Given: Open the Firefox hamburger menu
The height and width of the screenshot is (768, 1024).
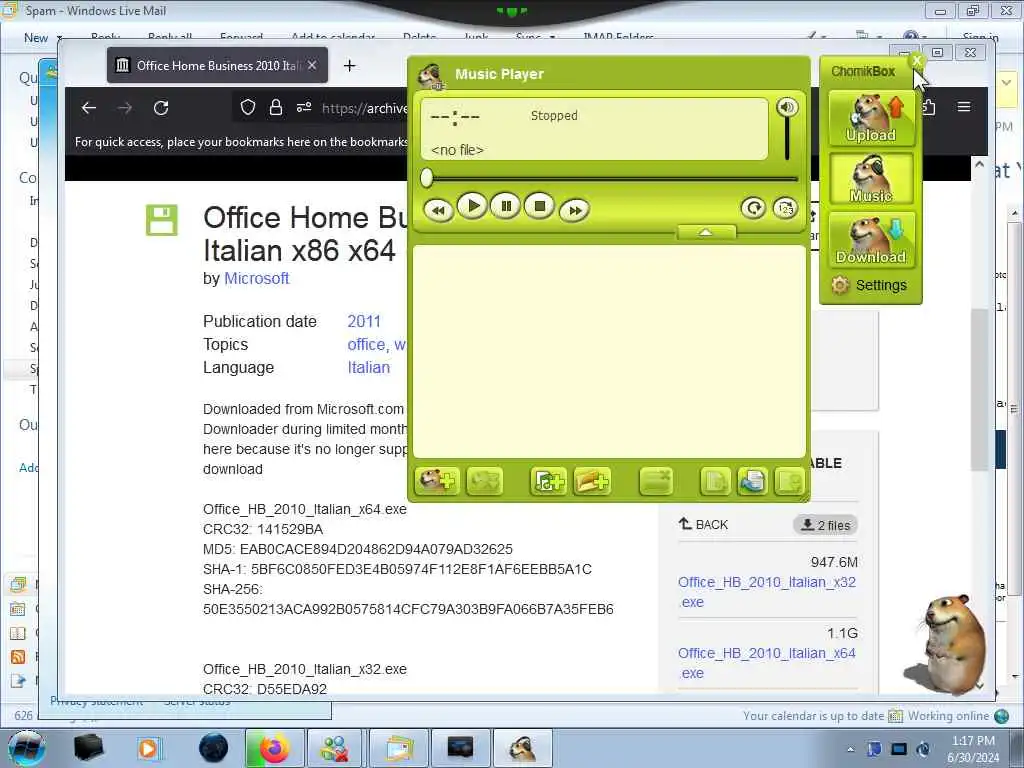Looking at the screenshot, I should 964,107.
